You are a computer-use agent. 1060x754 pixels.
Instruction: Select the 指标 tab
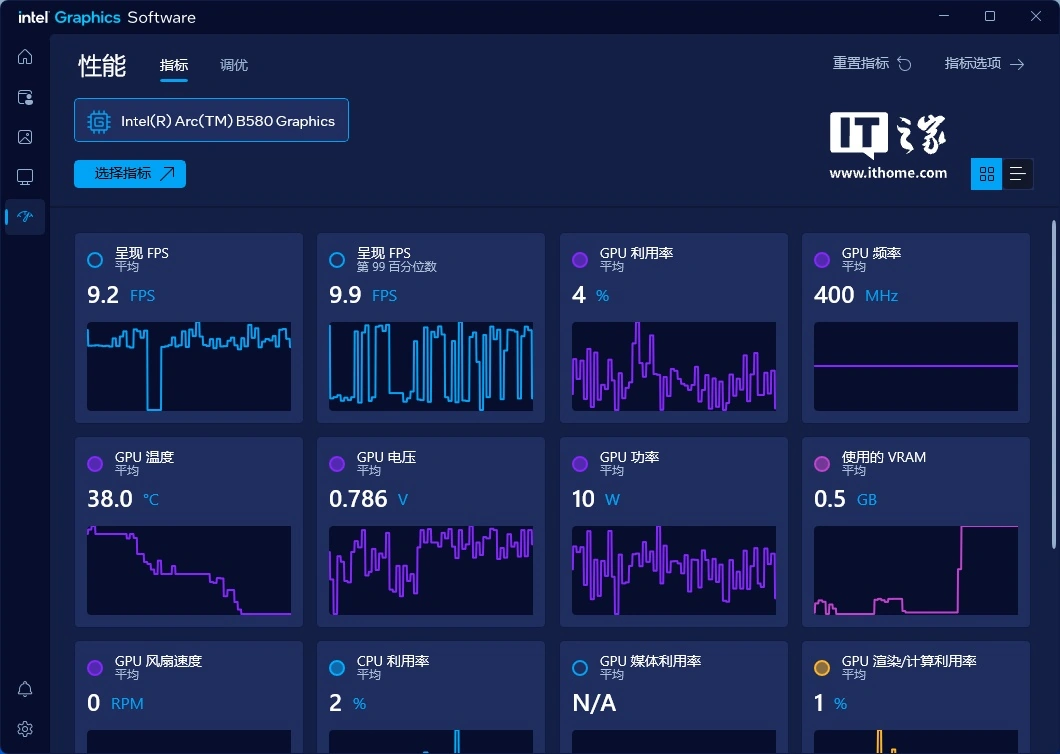point(174,66)
